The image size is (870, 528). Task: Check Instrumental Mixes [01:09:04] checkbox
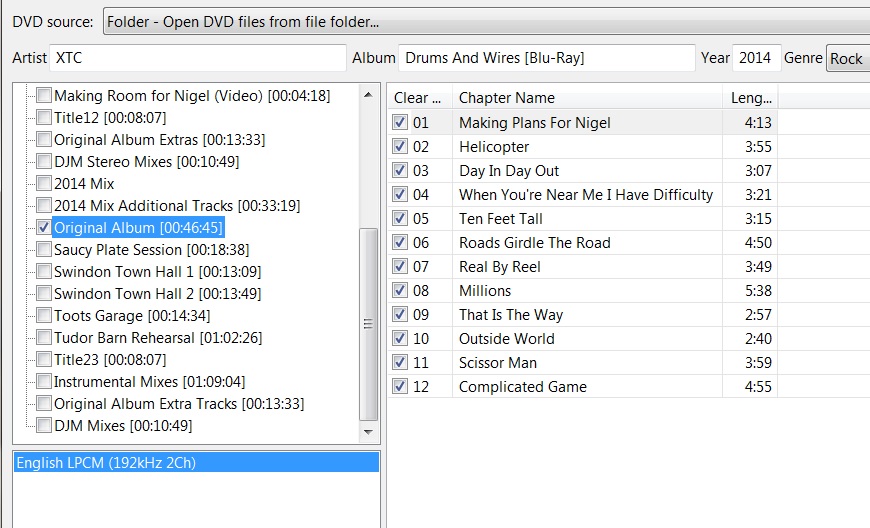coord(44,382)
